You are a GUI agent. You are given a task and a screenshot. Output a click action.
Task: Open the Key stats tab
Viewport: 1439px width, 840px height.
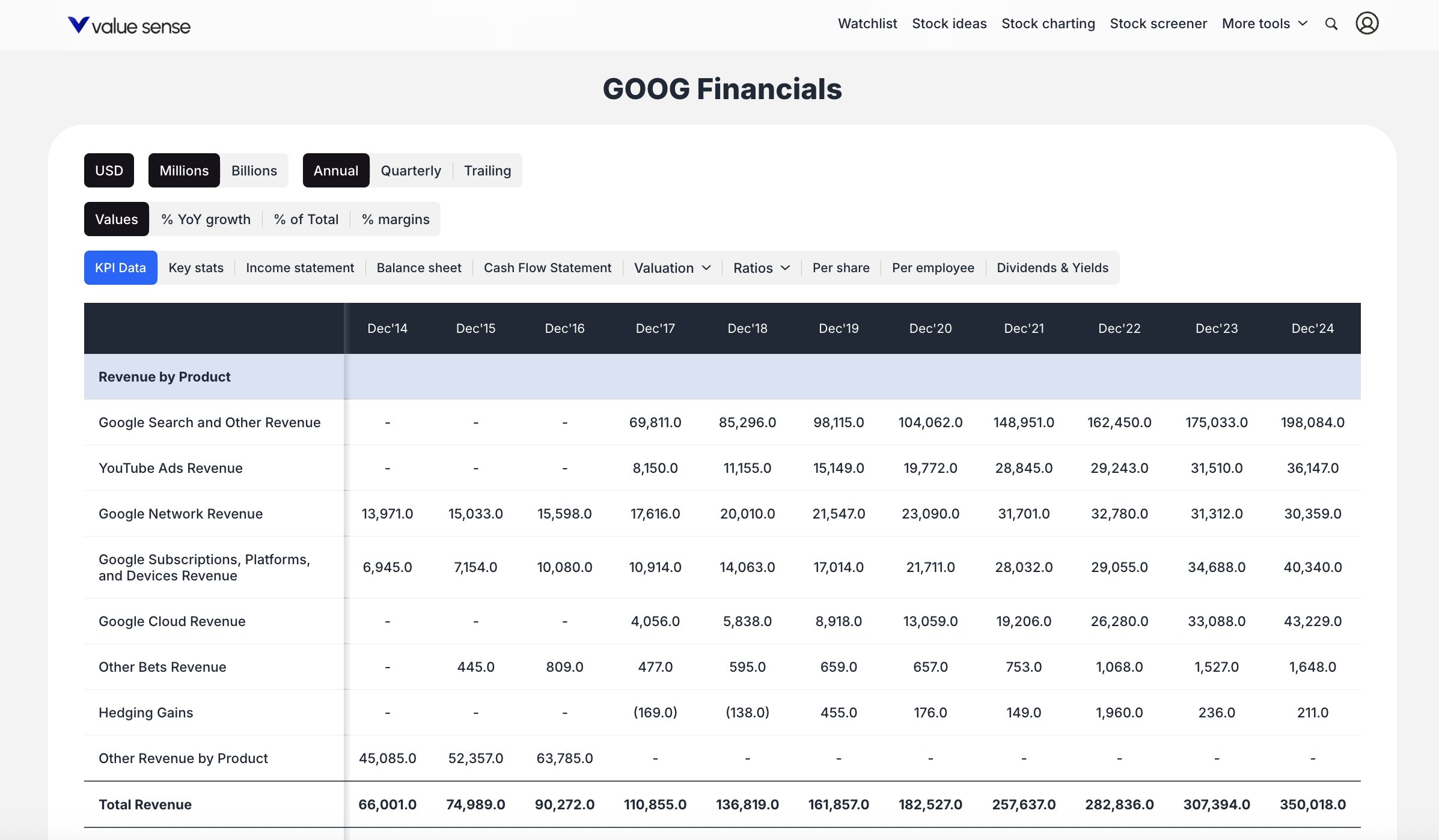pos(195,267)
